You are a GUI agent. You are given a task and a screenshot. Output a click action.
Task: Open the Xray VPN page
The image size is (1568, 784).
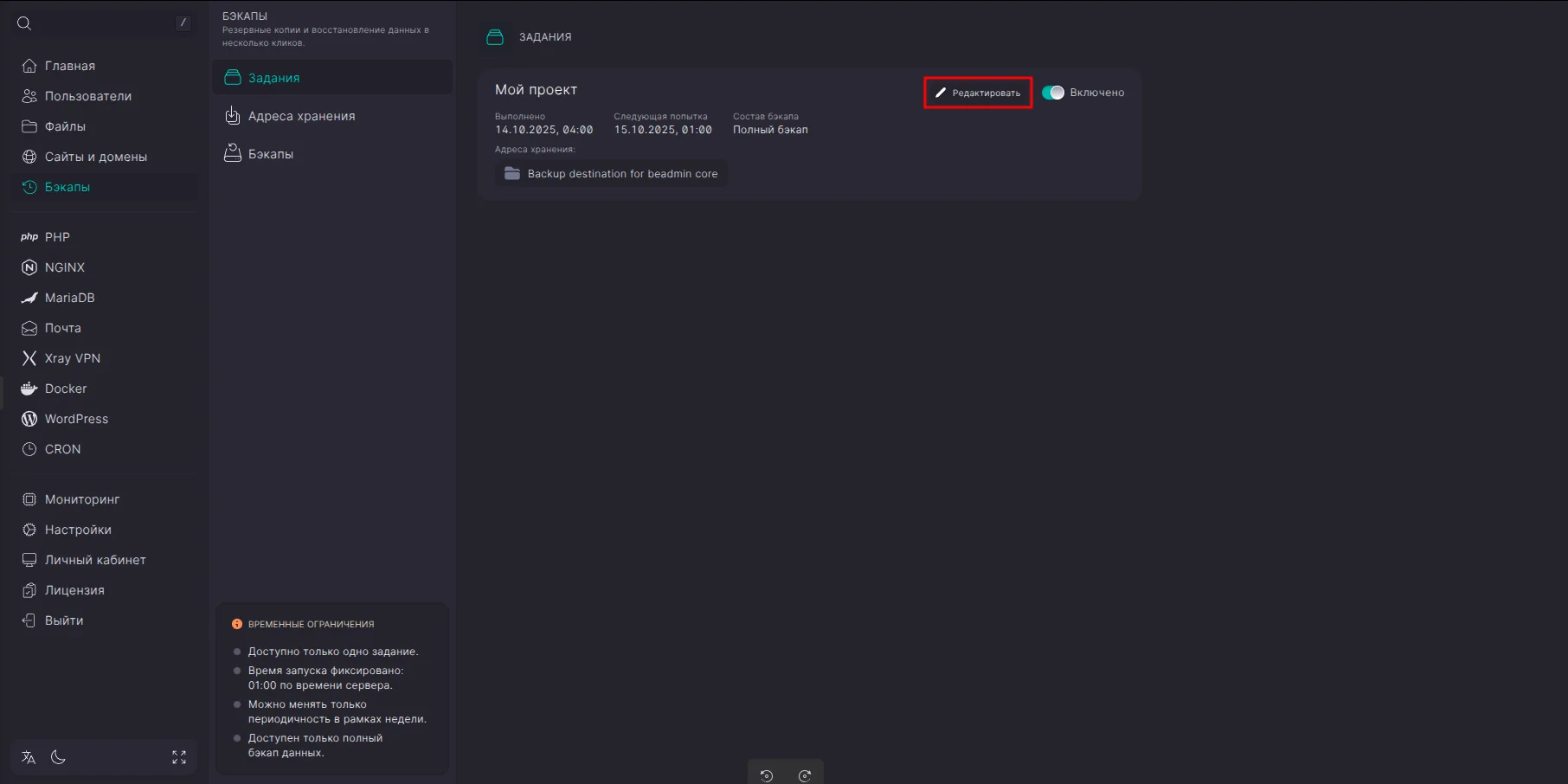point(72,358)
